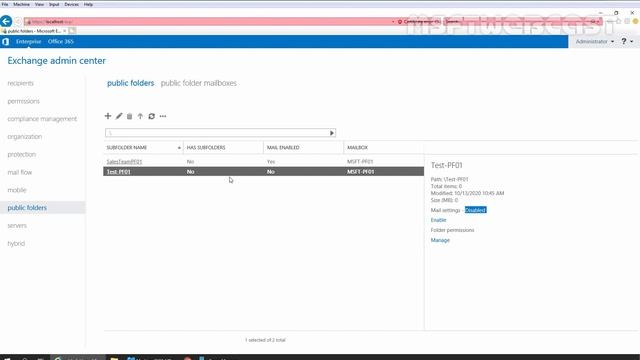Switch to public folder mailboxes tab
This screenshot has width=640, height=360.
(x=198, y=83)
